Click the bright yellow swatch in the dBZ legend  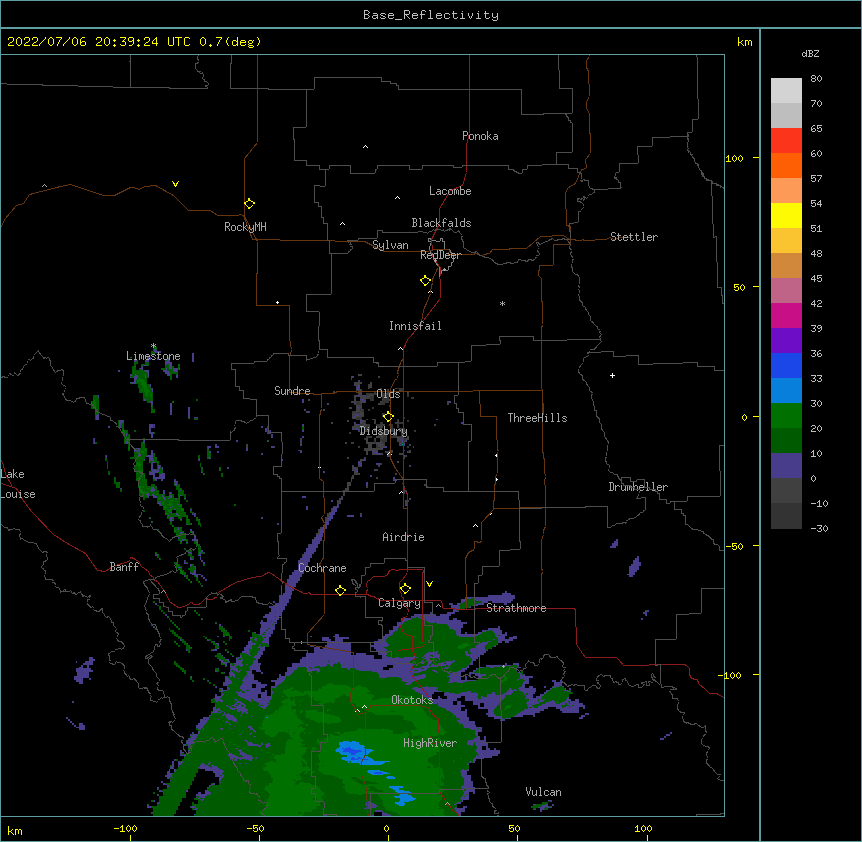[786, 215]
